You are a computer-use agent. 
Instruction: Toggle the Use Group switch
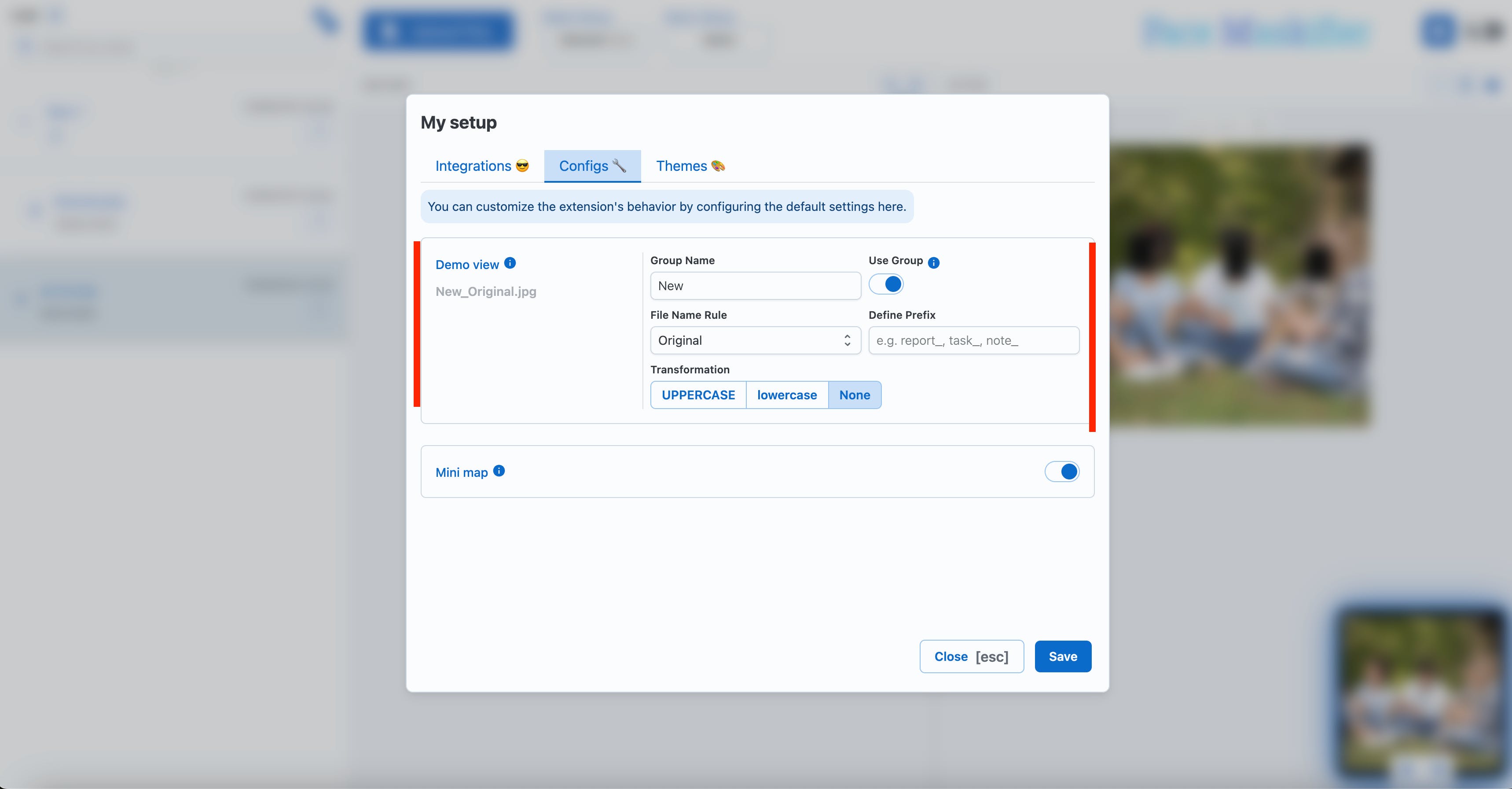point(886,284)
